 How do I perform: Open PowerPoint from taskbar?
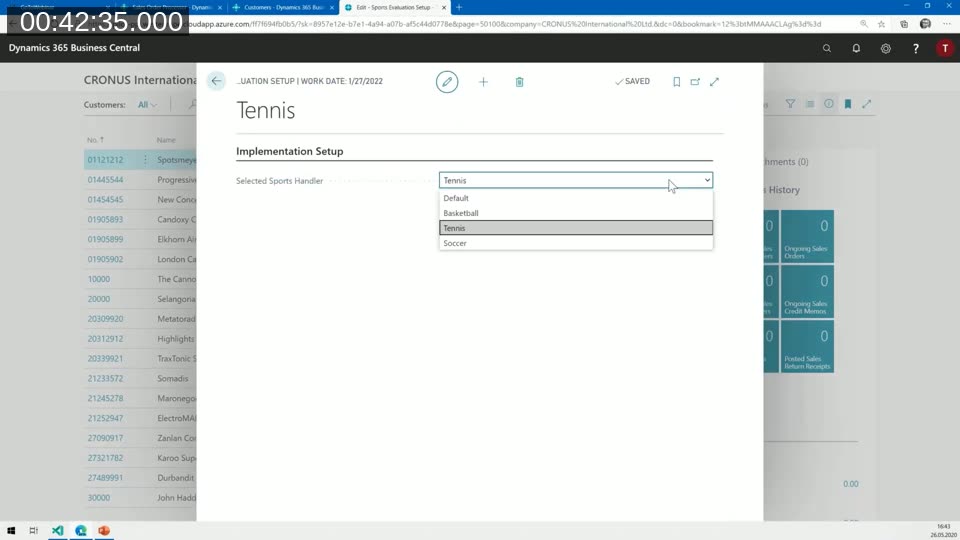104,530
